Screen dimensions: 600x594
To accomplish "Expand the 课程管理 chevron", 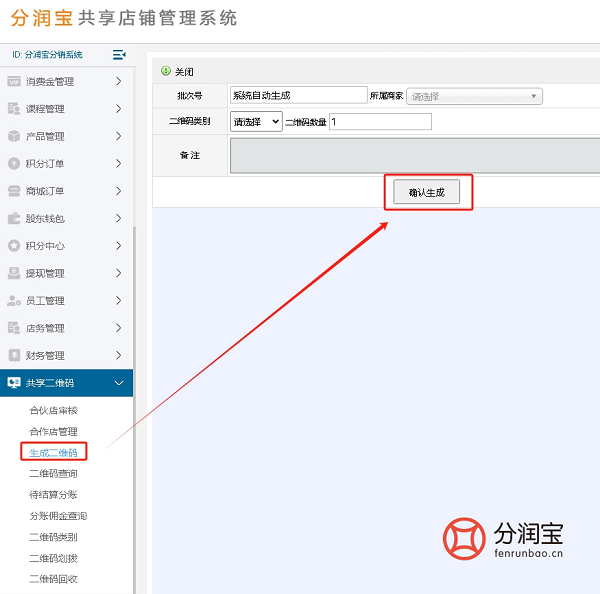I will (x=119, y=109).
